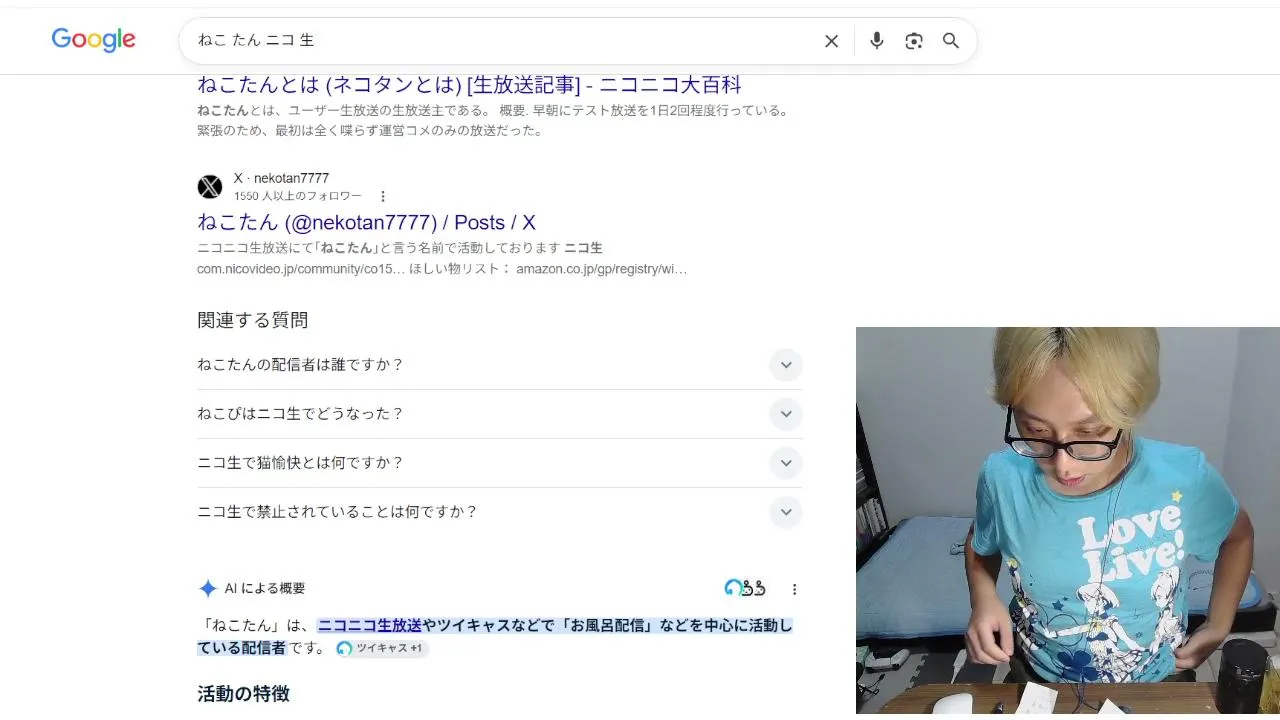This screenshot has height=720, width=1280.
Task: Click the highlighted ニコニコ生放送 text in AI overview
Action: [370, 625]
